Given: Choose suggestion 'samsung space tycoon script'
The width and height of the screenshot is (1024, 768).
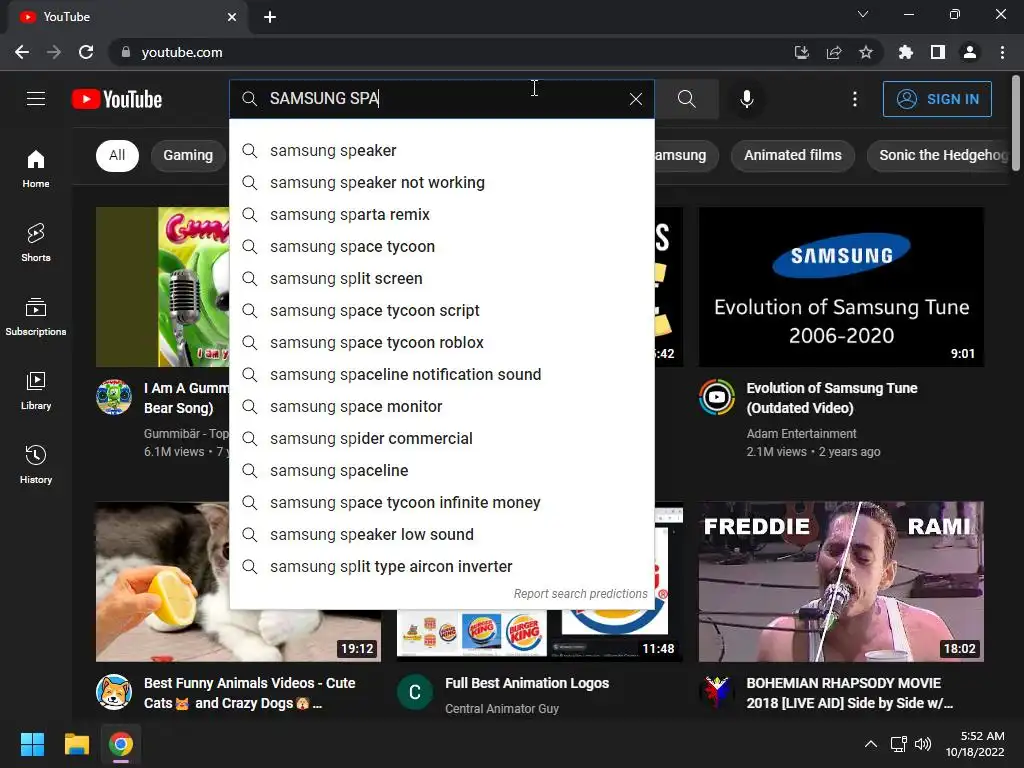Looking at the screenshot, I should (442, 310).
